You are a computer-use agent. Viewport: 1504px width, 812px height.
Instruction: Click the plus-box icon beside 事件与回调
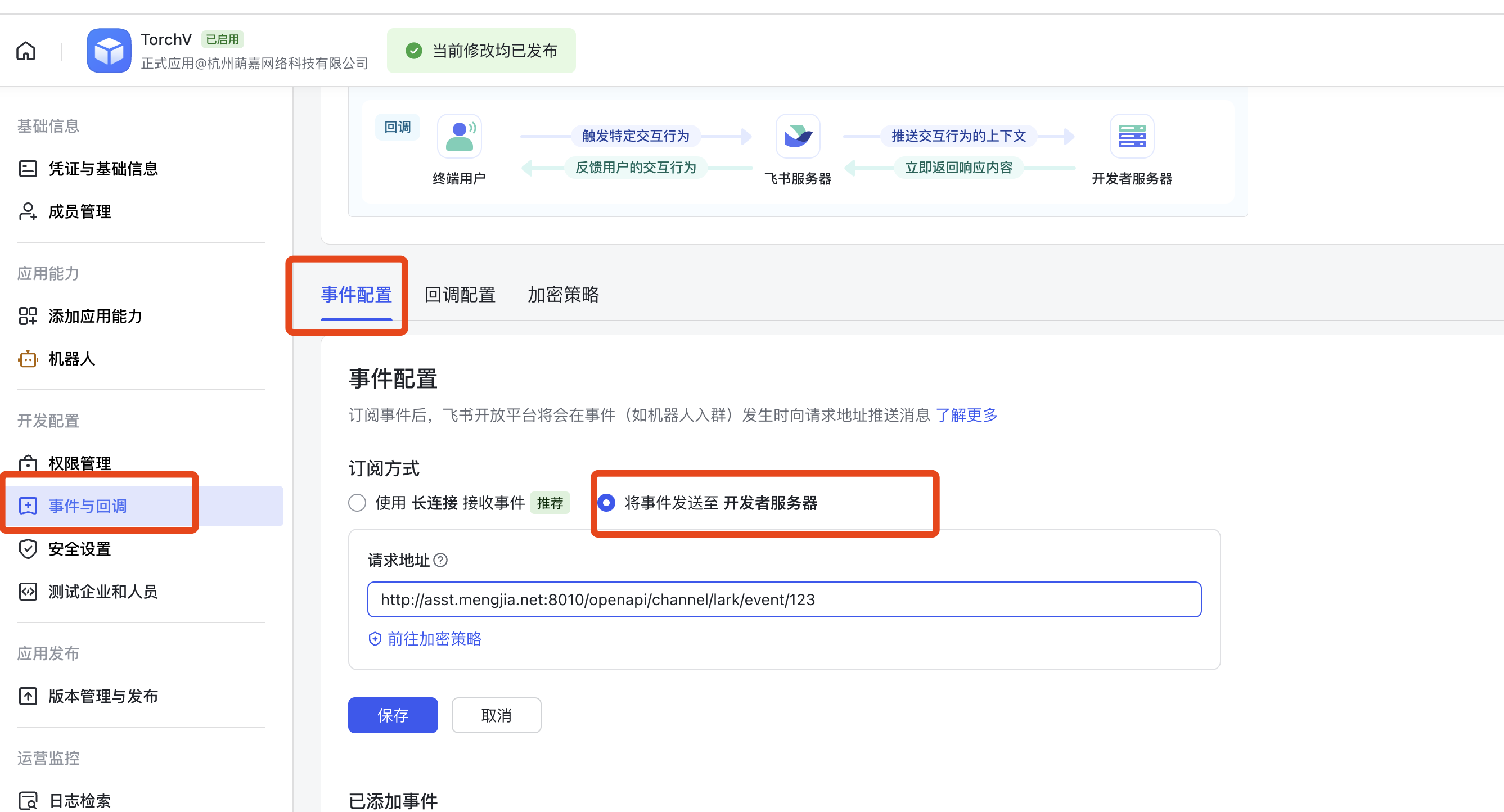click(x=28, y=506)
